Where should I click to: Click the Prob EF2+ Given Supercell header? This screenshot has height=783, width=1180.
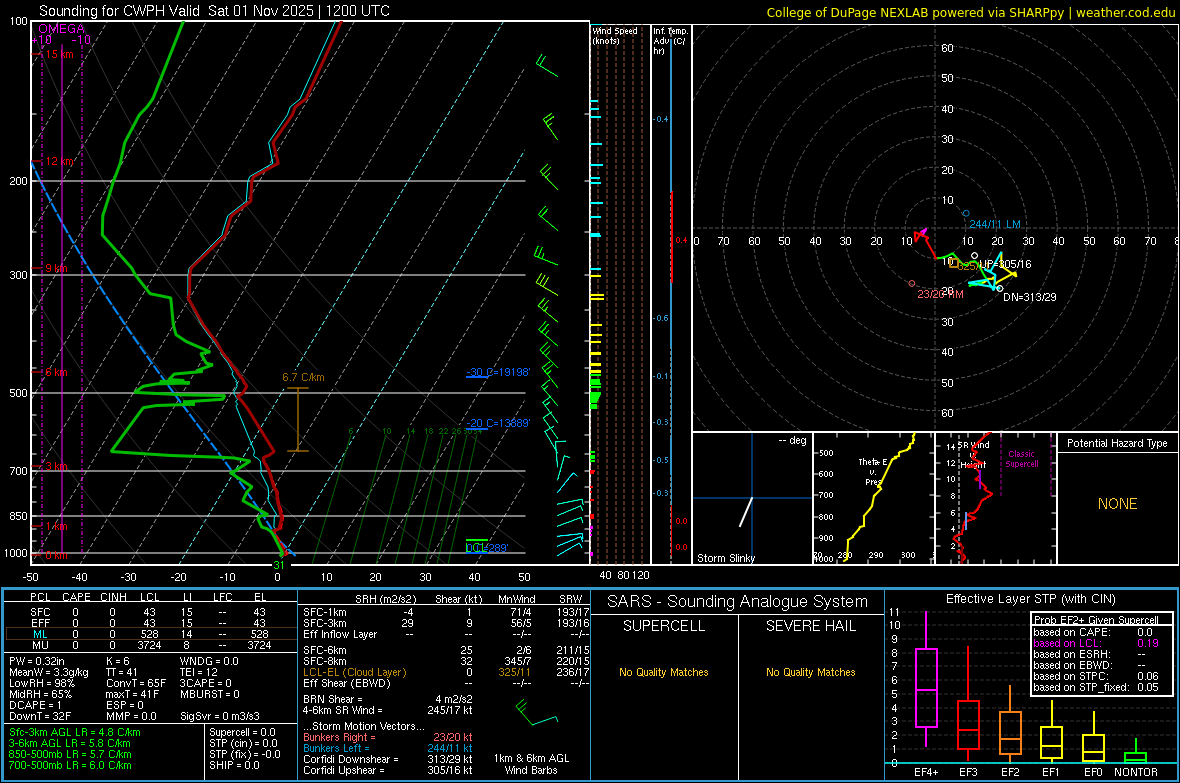click(1096, 620)
